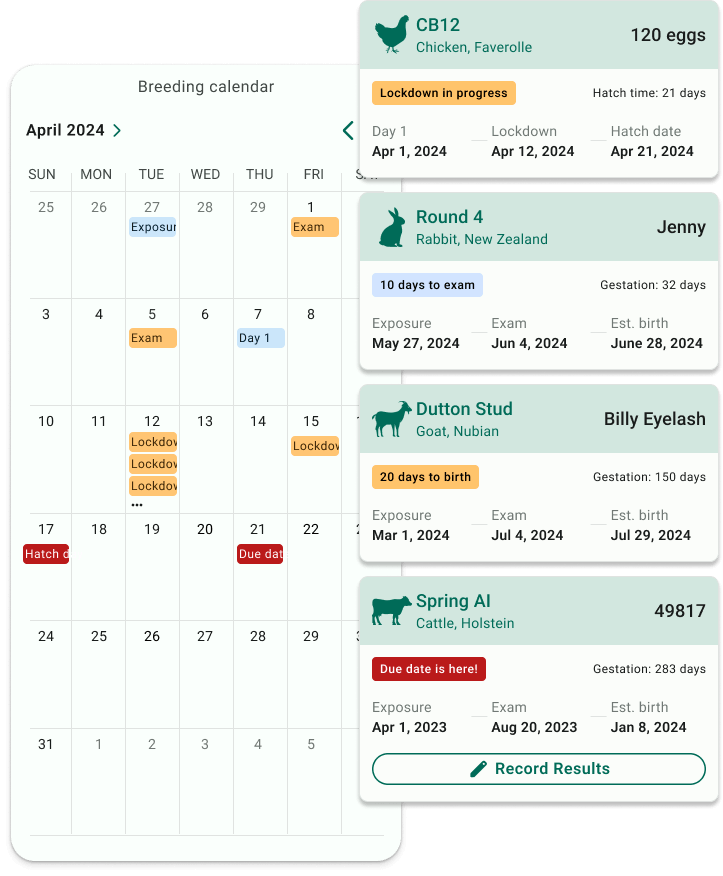The image size is (723, 876).
Task: Go to previous month with left chevron
Action: [x=348, y=130]
